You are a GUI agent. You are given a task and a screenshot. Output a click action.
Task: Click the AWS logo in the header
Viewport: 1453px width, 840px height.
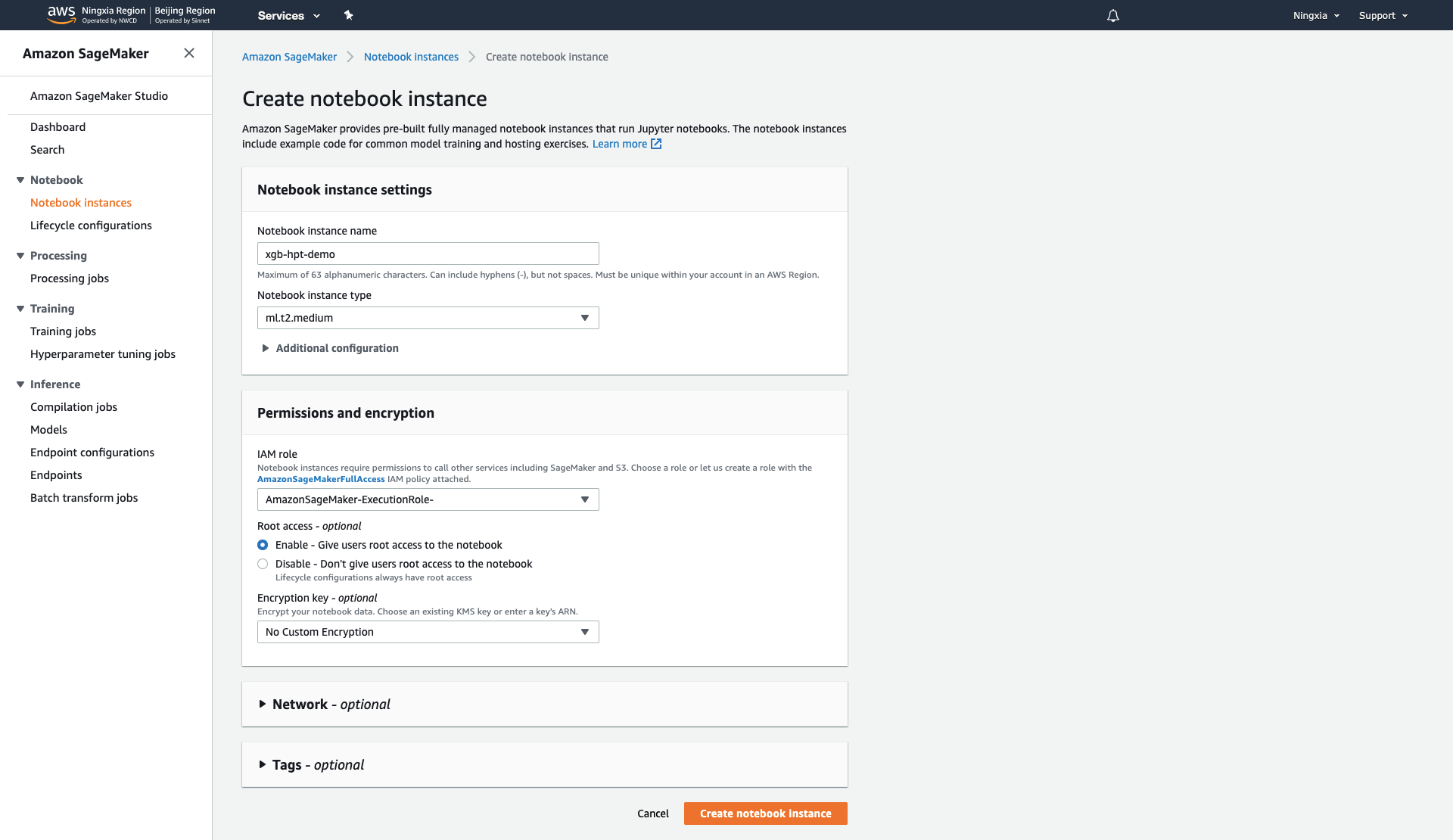pyautogui.click(x=61, y=14)
